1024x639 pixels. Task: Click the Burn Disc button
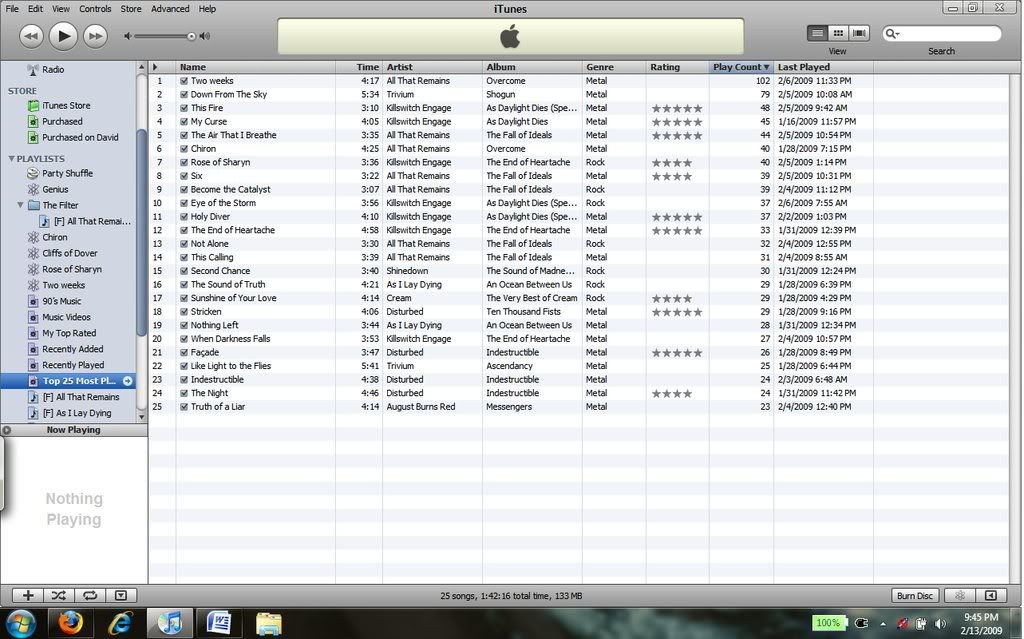point(914,595)
